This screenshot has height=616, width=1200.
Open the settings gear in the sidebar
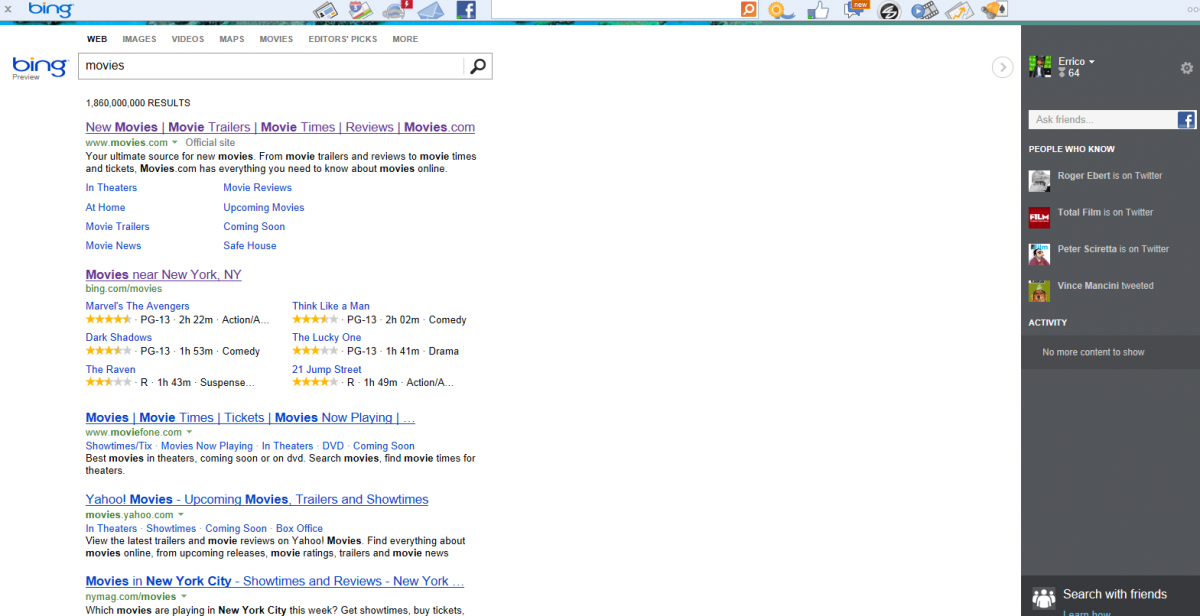point(1186,68)
